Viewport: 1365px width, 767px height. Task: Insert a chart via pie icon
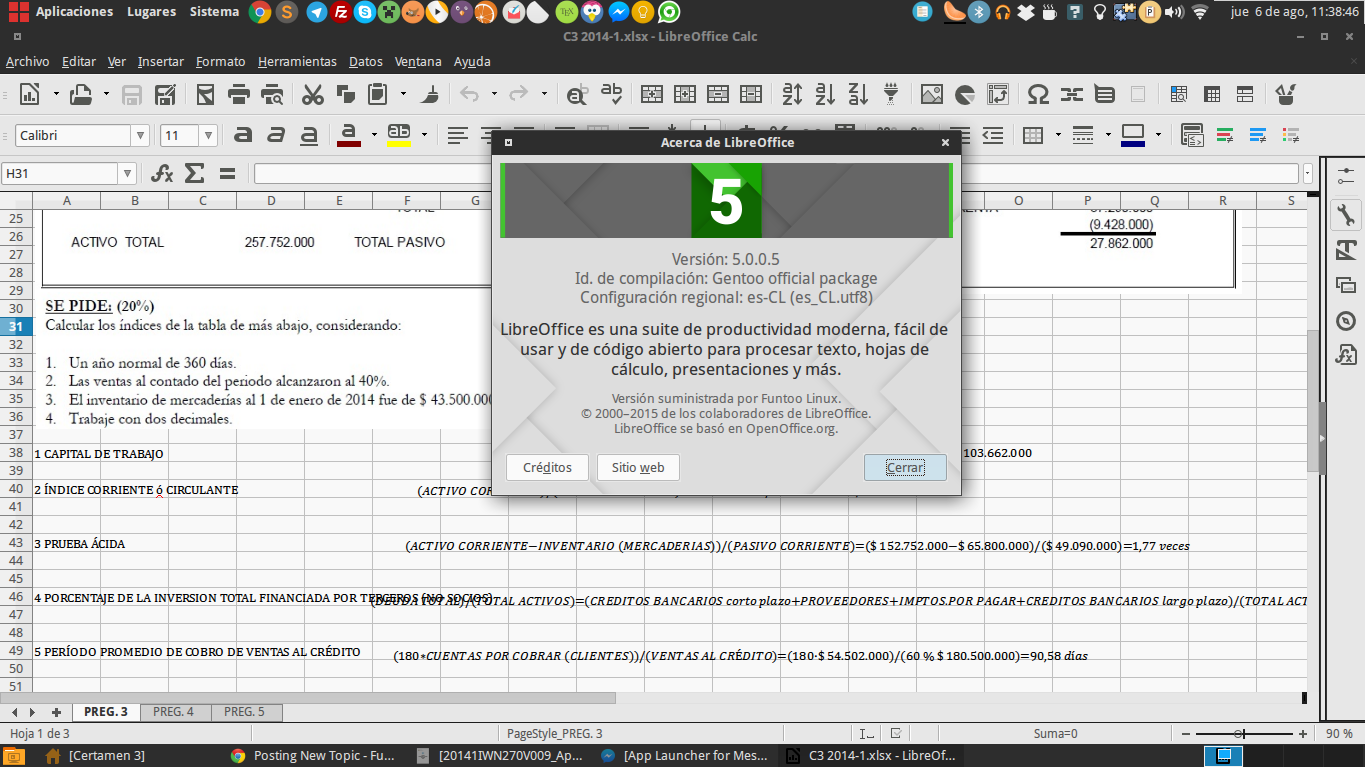click(965, 95)
